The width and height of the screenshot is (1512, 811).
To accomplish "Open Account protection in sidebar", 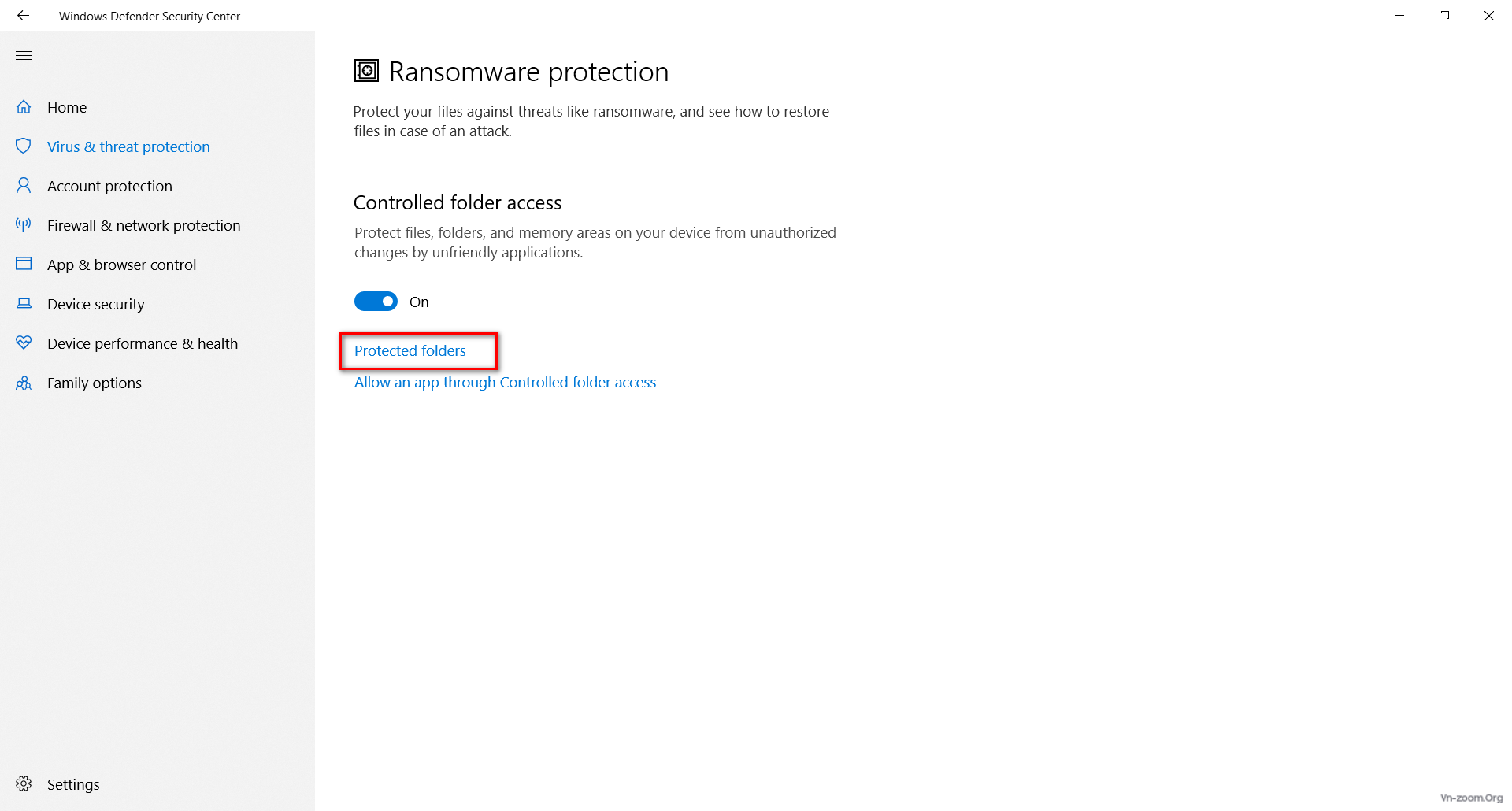I will [x=109, y=186].
